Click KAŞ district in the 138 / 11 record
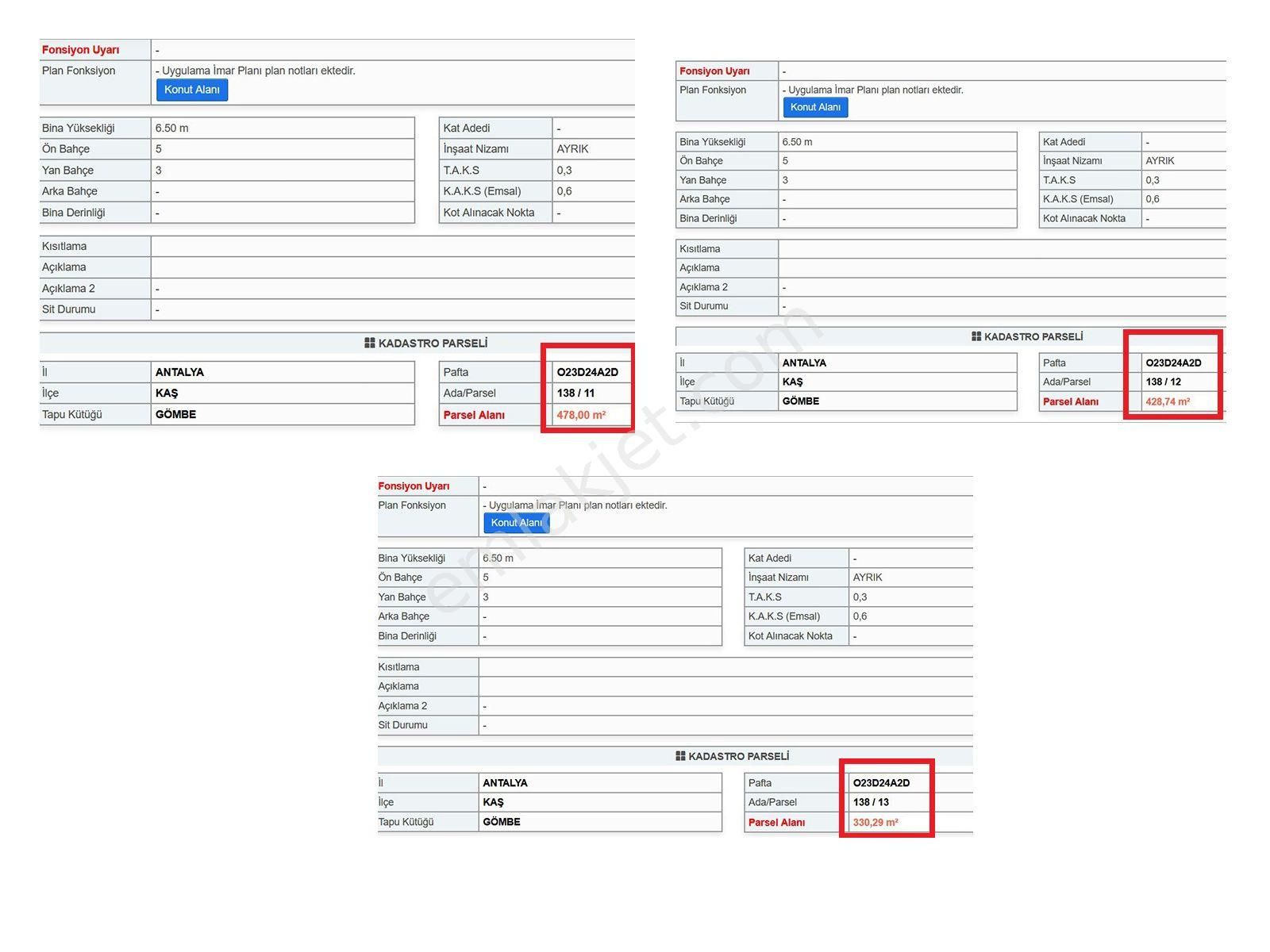 point(167,393)
